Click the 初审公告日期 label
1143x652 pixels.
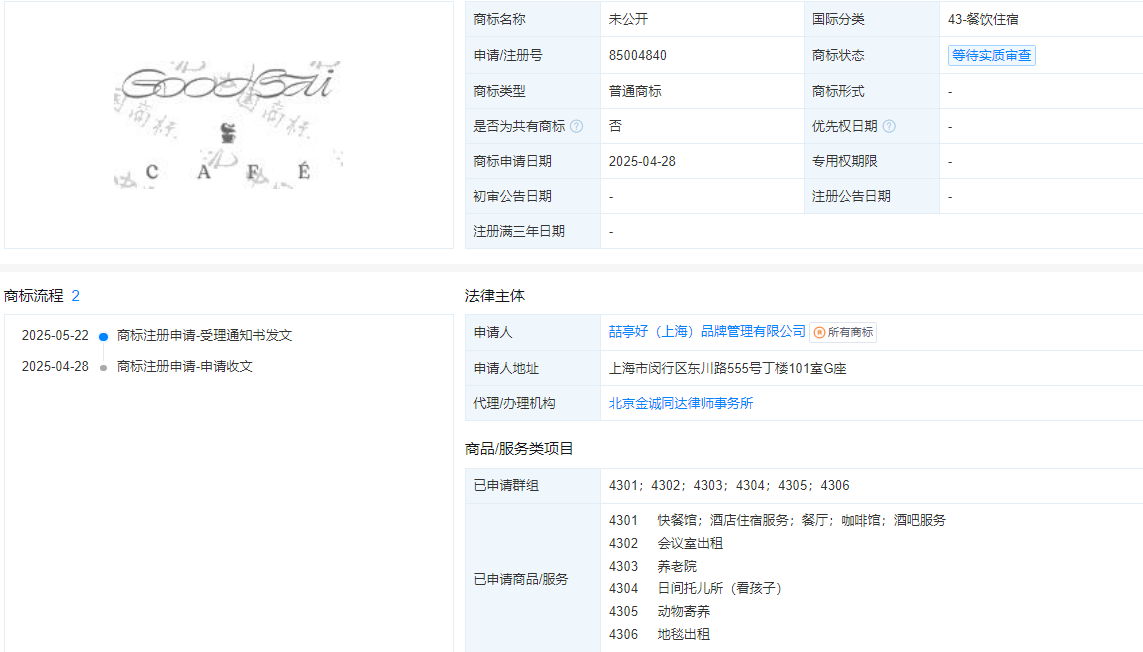pyautogui.click(x=512, y=196)
